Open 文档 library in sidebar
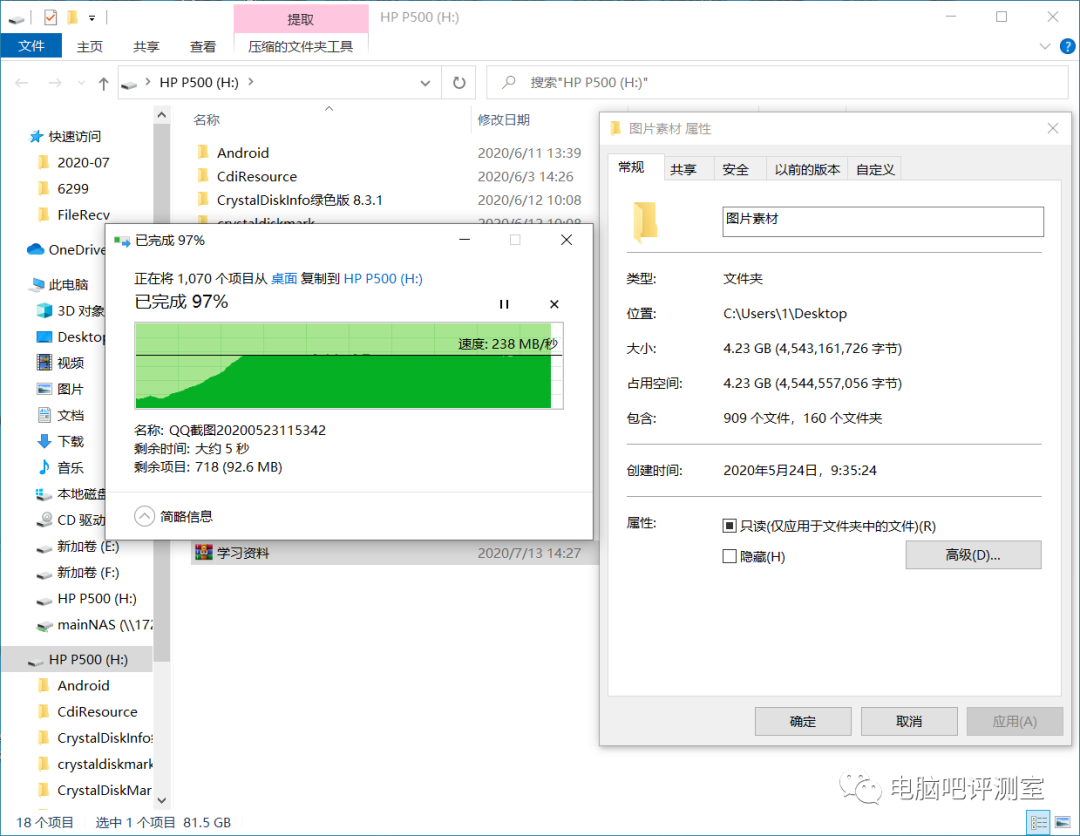The width and height of the screenshot is (1080, 836). click(70, 415)
